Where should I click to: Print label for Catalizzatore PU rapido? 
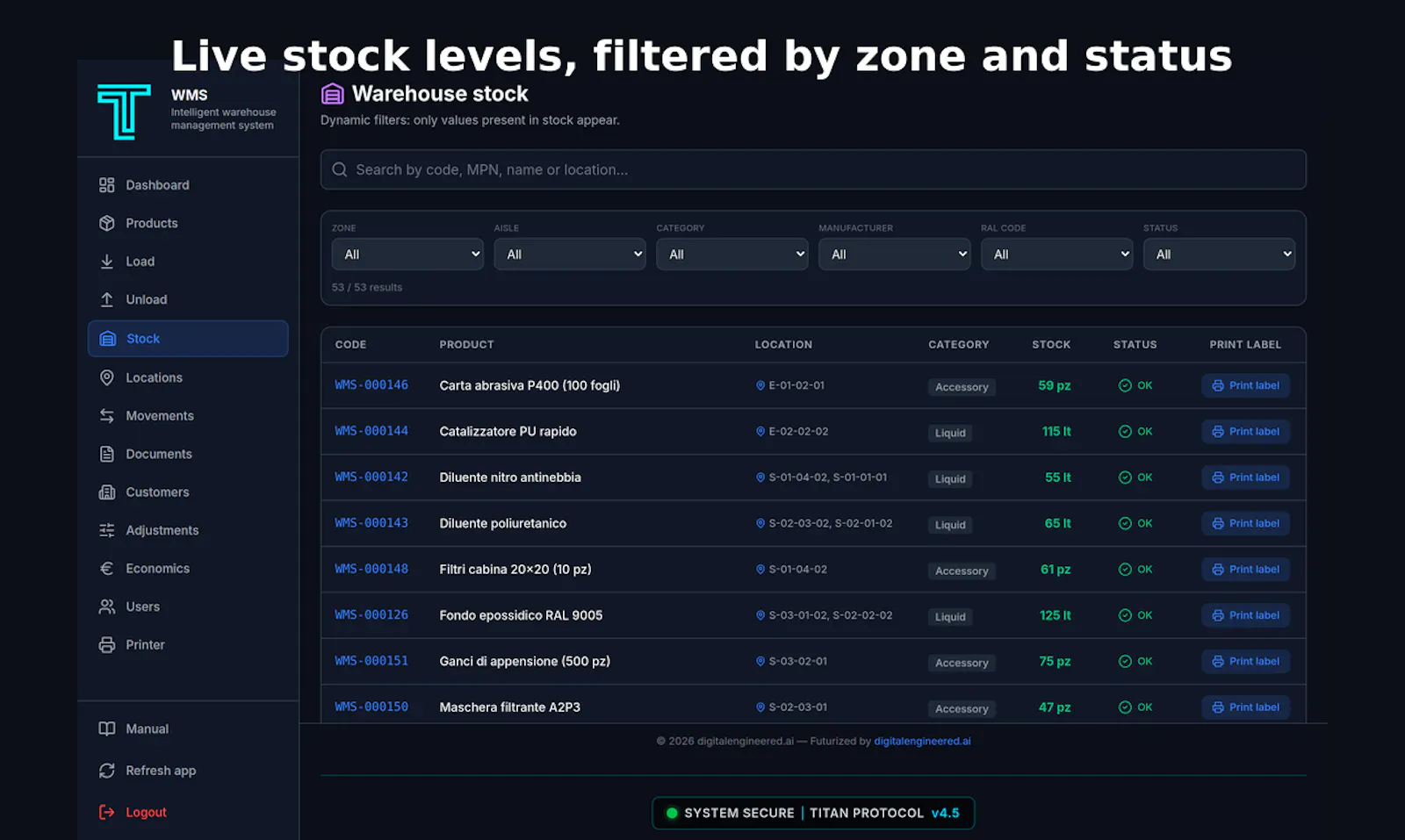tap(1245, 432)
